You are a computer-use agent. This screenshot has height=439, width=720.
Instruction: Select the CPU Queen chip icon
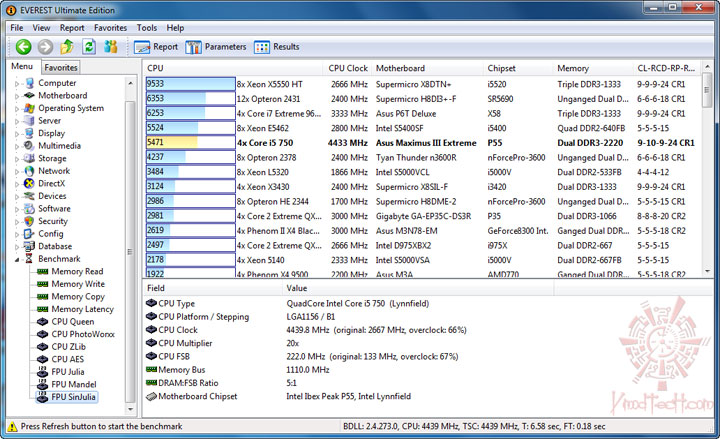tap(43, 321)
